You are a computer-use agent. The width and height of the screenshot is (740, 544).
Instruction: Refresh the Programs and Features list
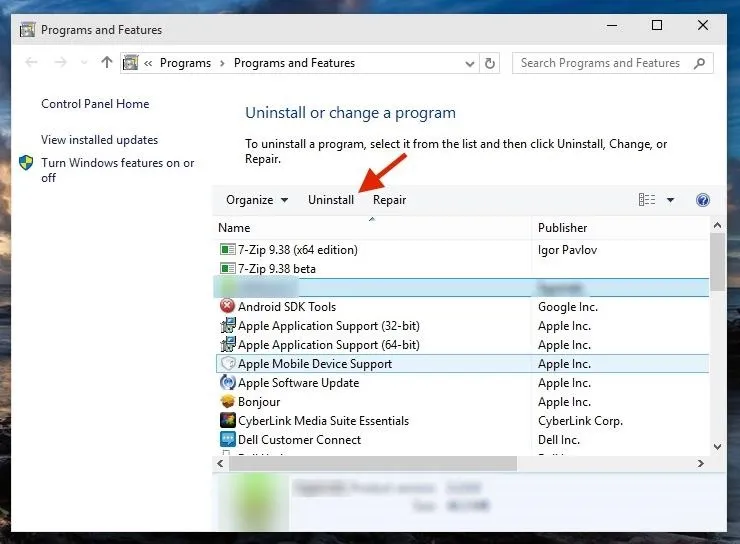pos(490,63)
